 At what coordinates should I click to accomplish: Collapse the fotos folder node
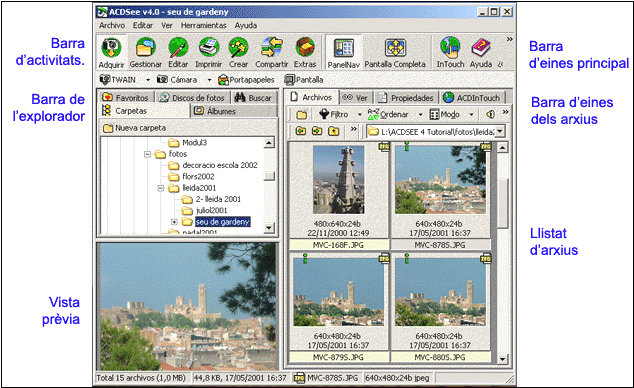click(x=147, y=154)
